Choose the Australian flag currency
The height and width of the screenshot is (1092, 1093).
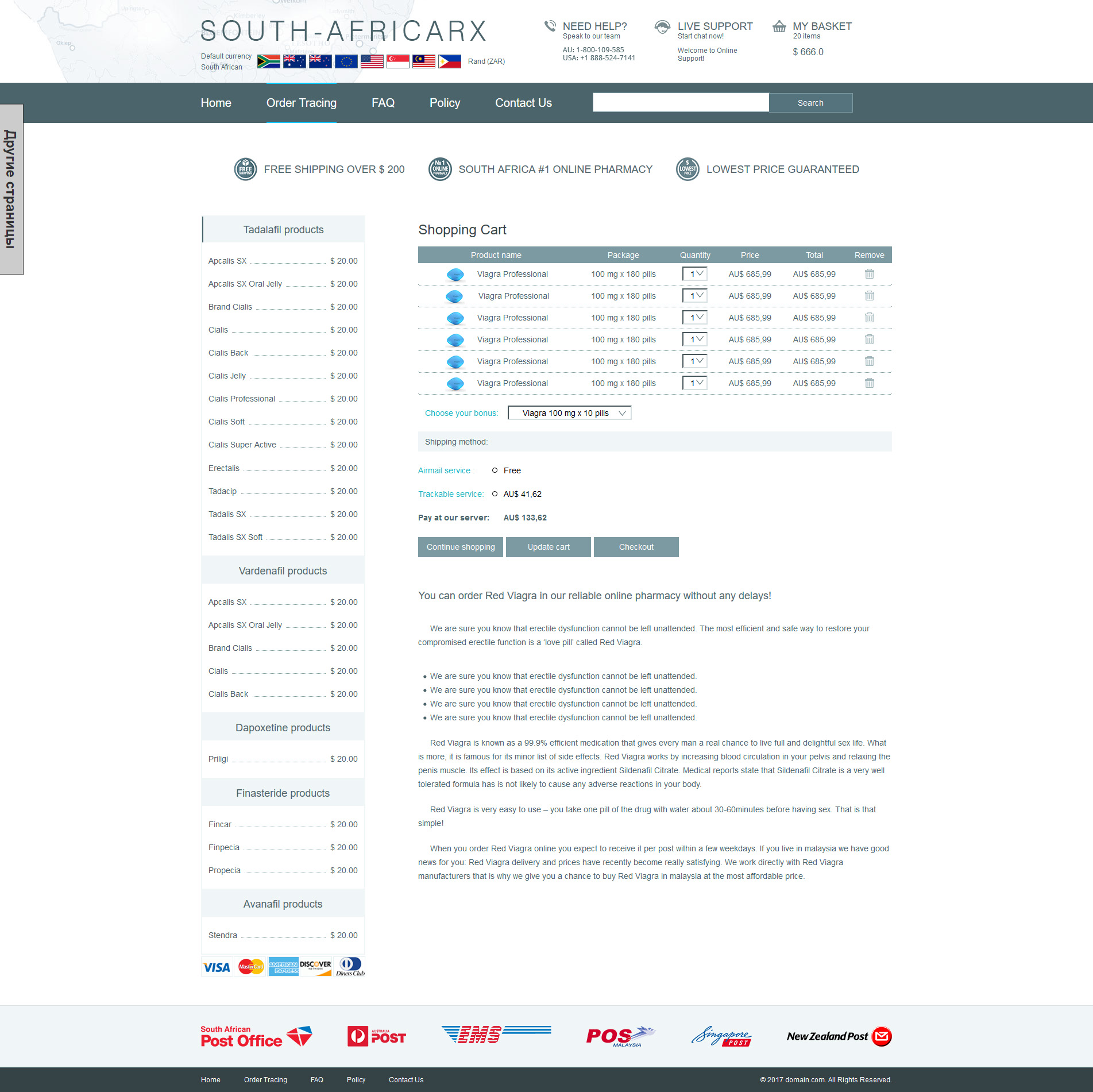294,61
